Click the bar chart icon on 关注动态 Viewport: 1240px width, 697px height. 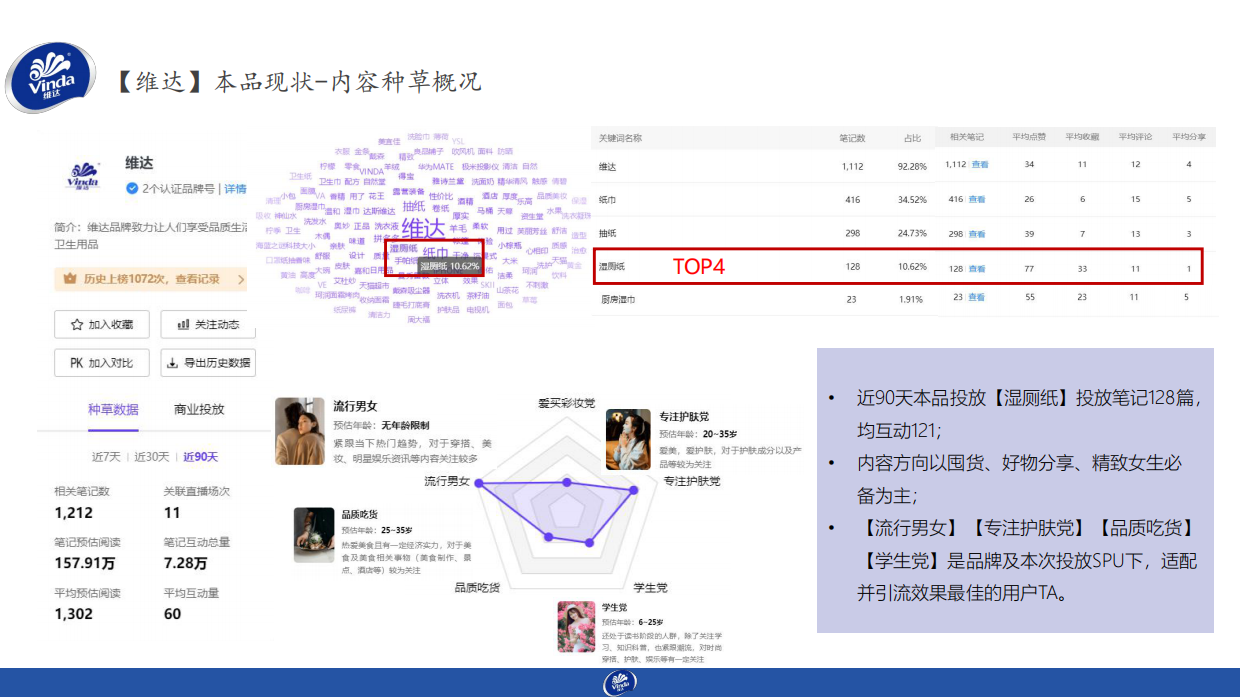pyautogui.click(x=183, y=325)
